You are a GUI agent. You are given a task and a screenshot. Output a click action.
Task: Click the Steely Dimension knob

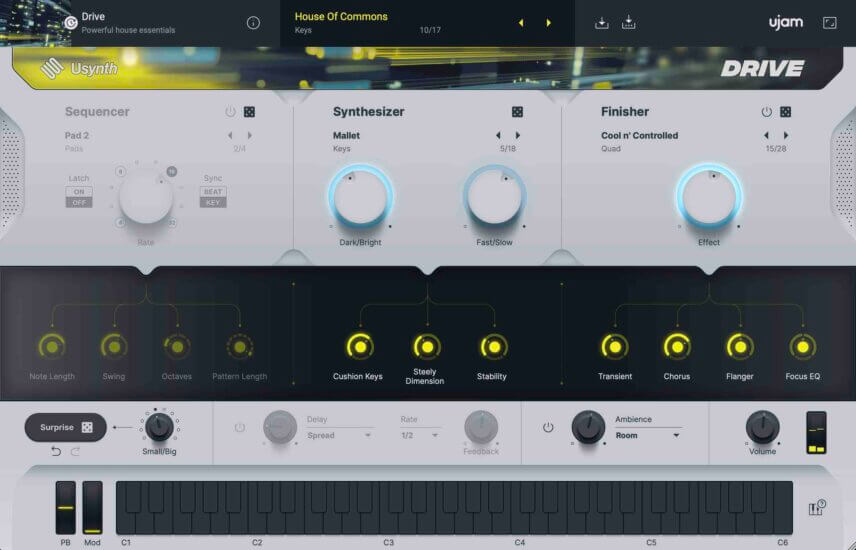(427, 347)
